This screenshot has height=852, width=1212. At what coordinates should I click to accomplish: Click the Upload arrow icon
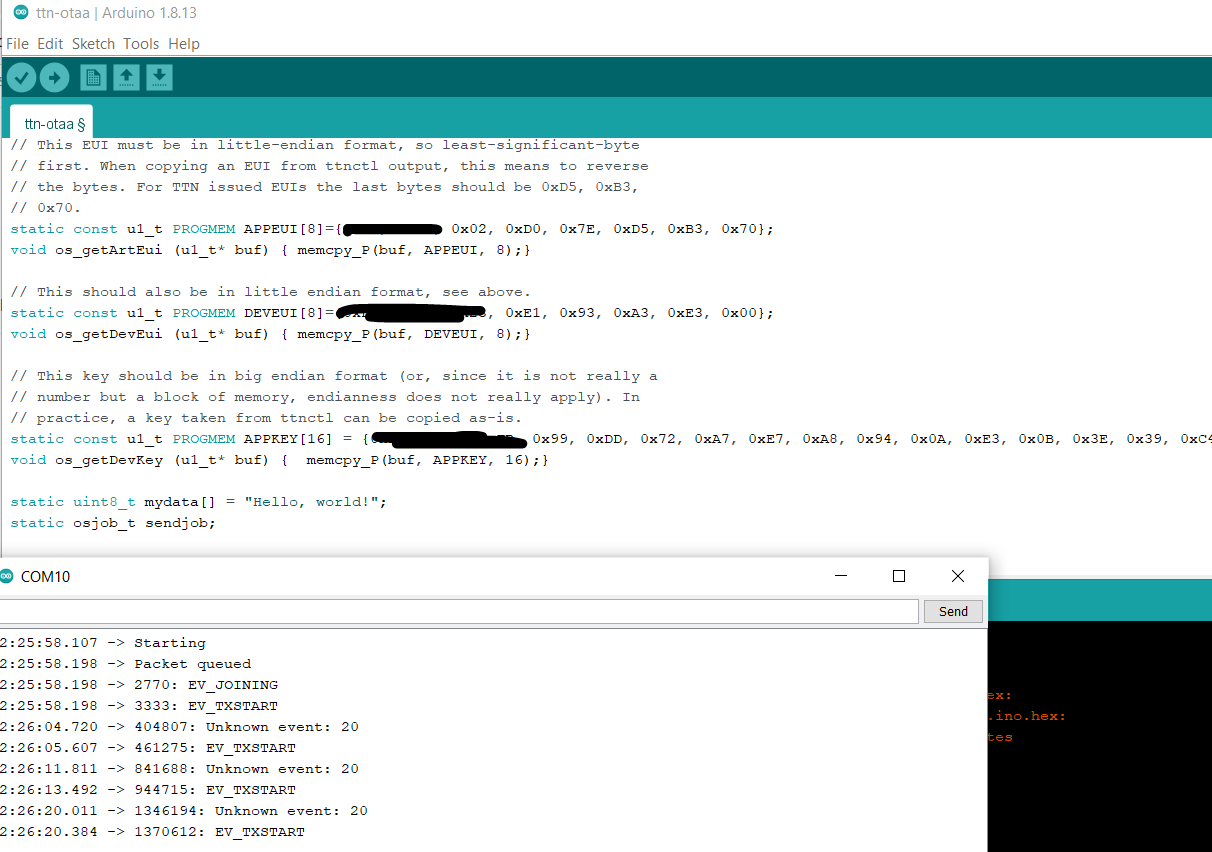pyautogui.click(x=54, y=77)
